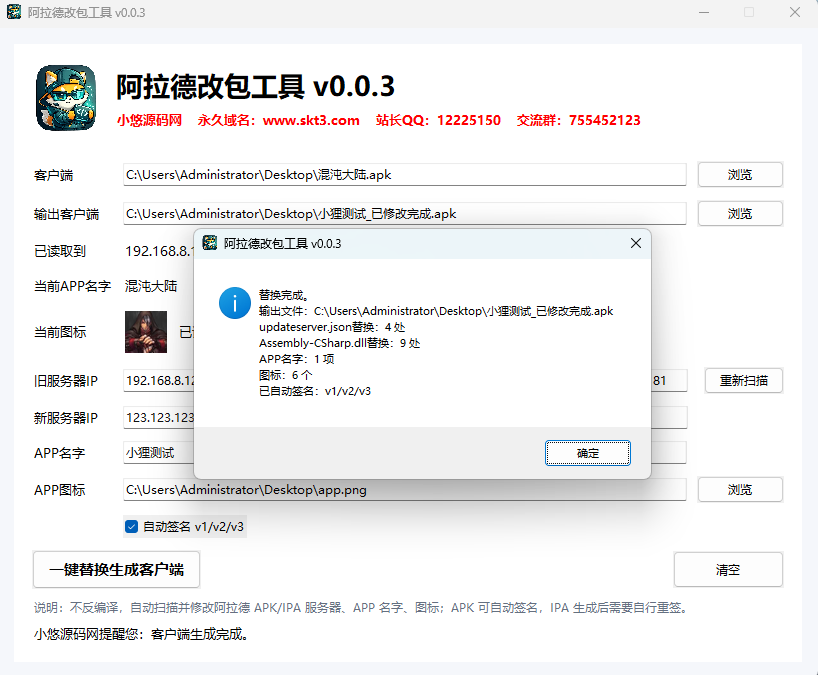Click the current app icon thumbnail
Viewport: 818px width, 675px height.
(x=146, y=332)
